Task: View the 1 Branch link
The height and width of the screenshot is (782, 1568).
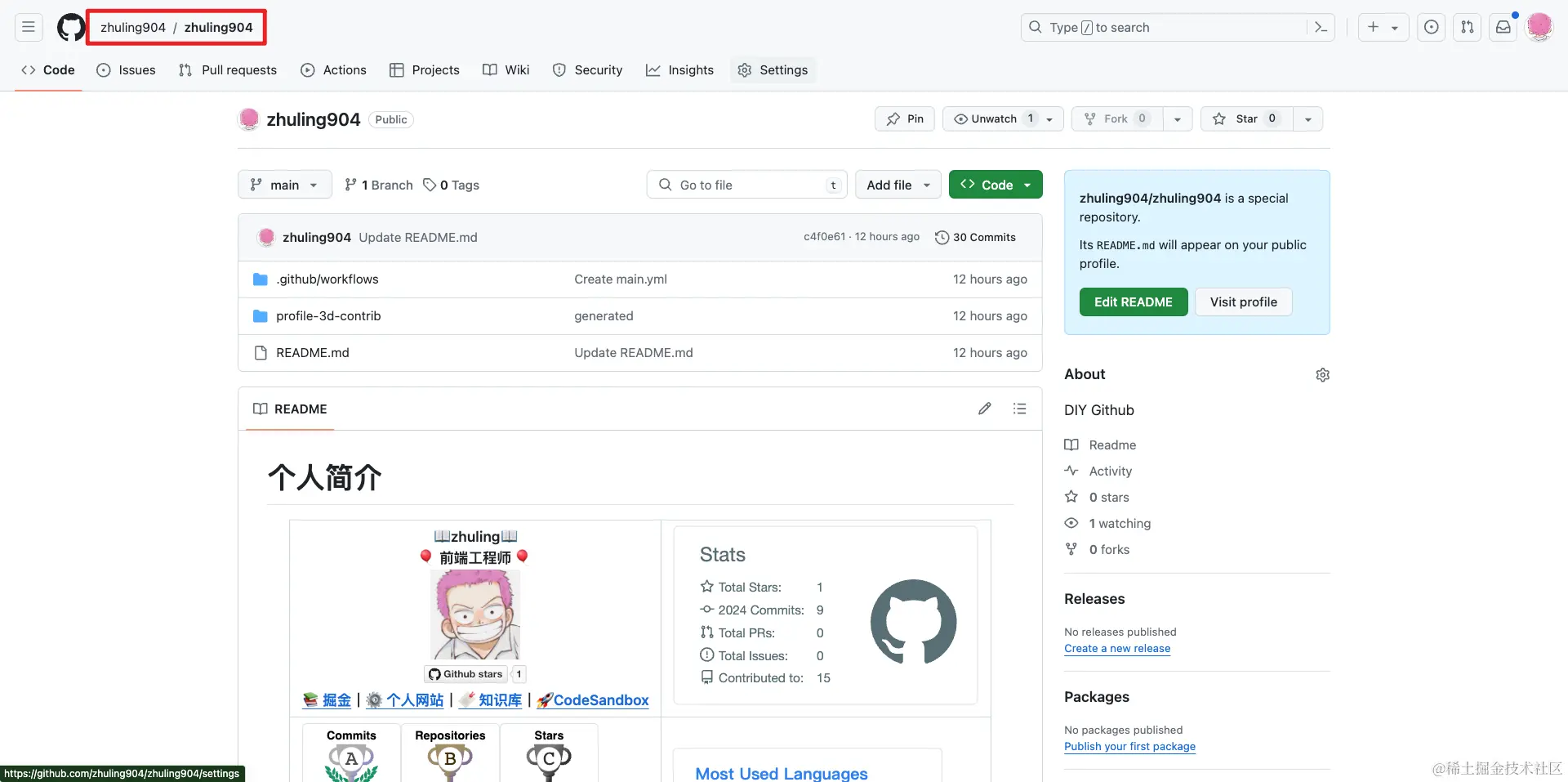Action: pos(379,185)
